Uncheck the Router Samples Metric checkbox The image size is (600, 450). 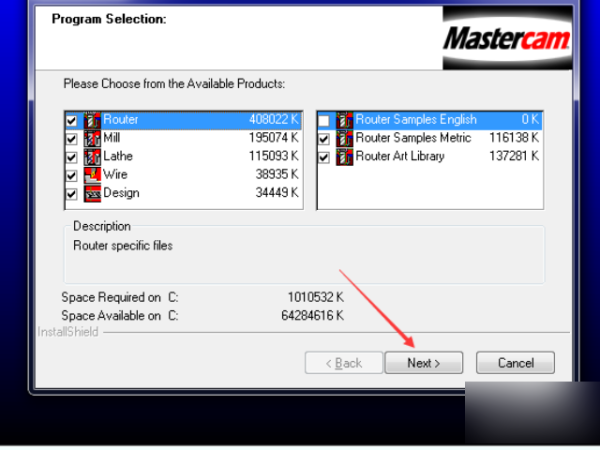[324, 139]
